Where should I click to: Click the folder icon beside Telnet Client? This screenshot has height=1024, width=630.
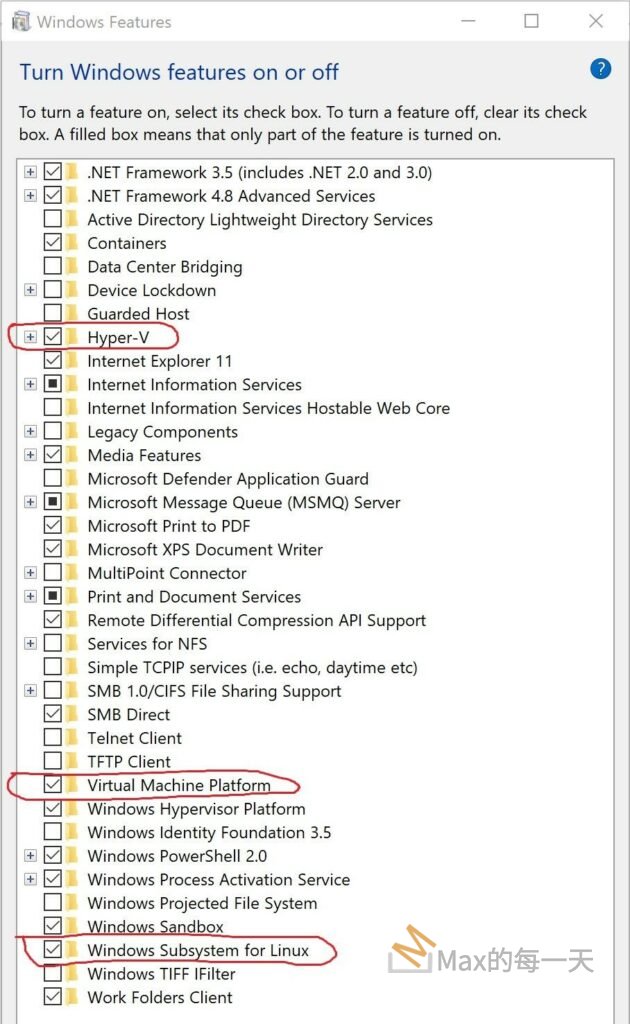click(x=72, y=738)
